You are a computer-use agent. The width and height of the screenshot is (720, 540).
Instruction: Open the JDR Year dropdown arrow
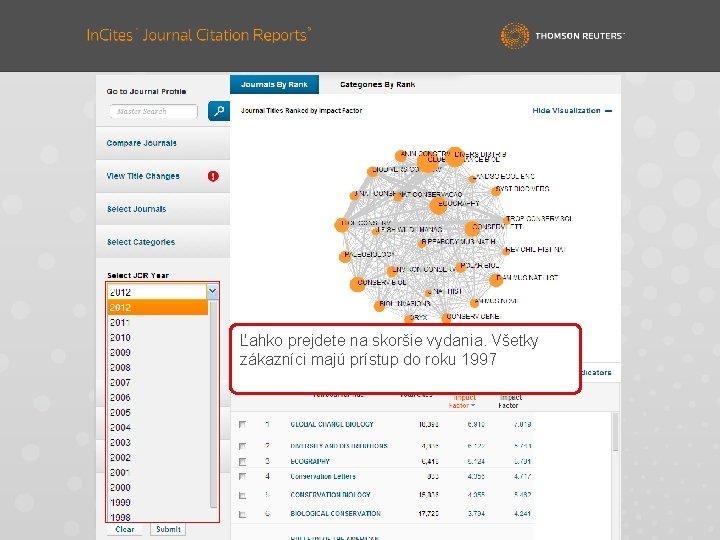click(x=213, y=291)
